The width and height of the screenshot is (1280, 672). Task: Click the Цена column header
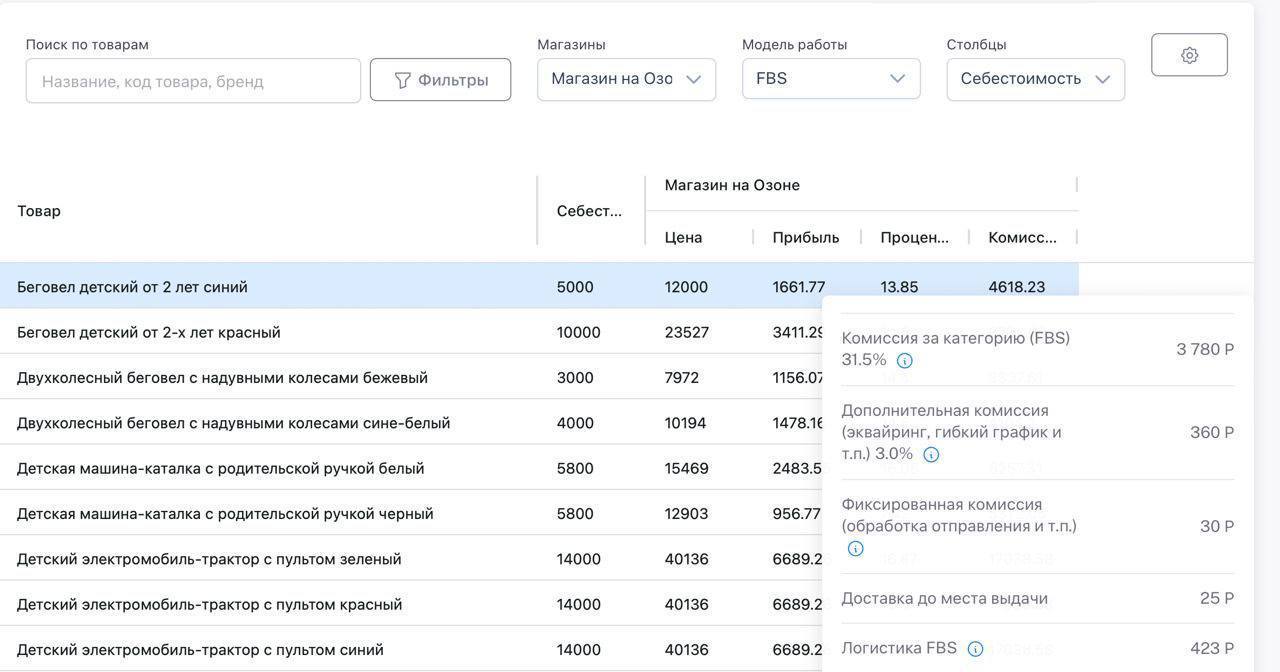683,238
